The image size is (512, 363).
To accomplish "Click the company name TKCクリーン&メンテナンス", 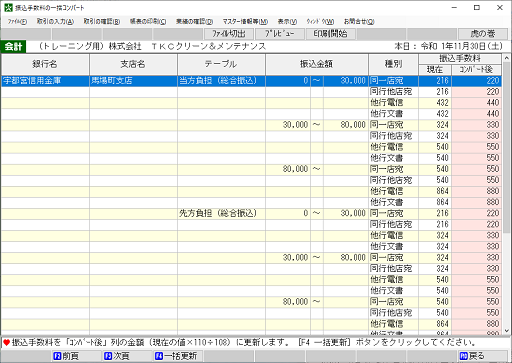I will [x=209, y=46].
